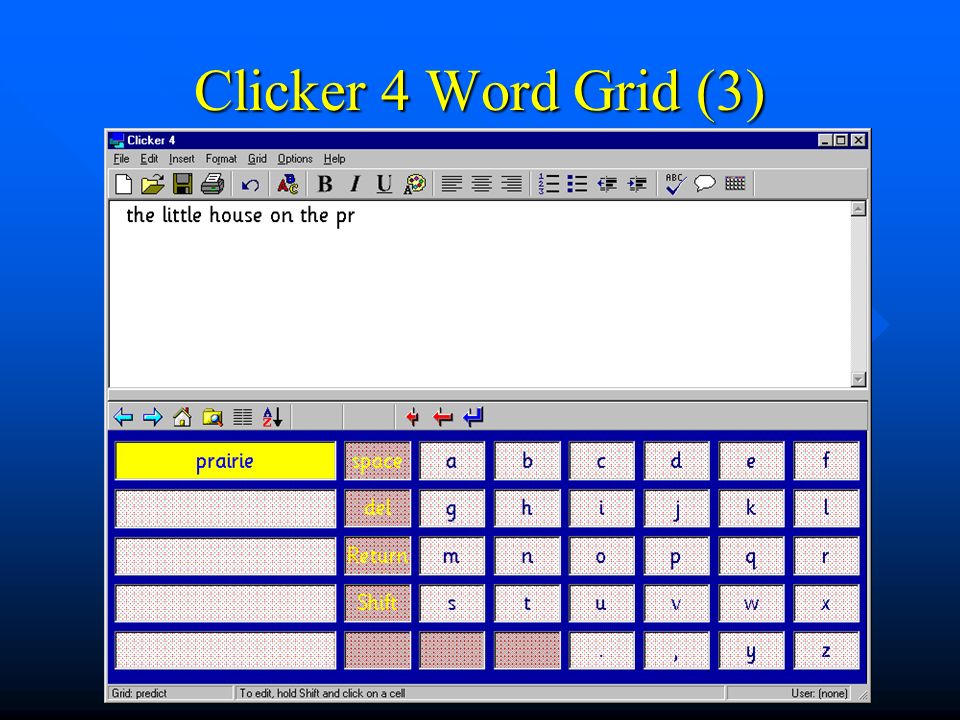Image resolution: width=960 pixels, height=720 pixels.
Task: Sort cells alphabetically with A-Z icon
Action: click(272, 417)
